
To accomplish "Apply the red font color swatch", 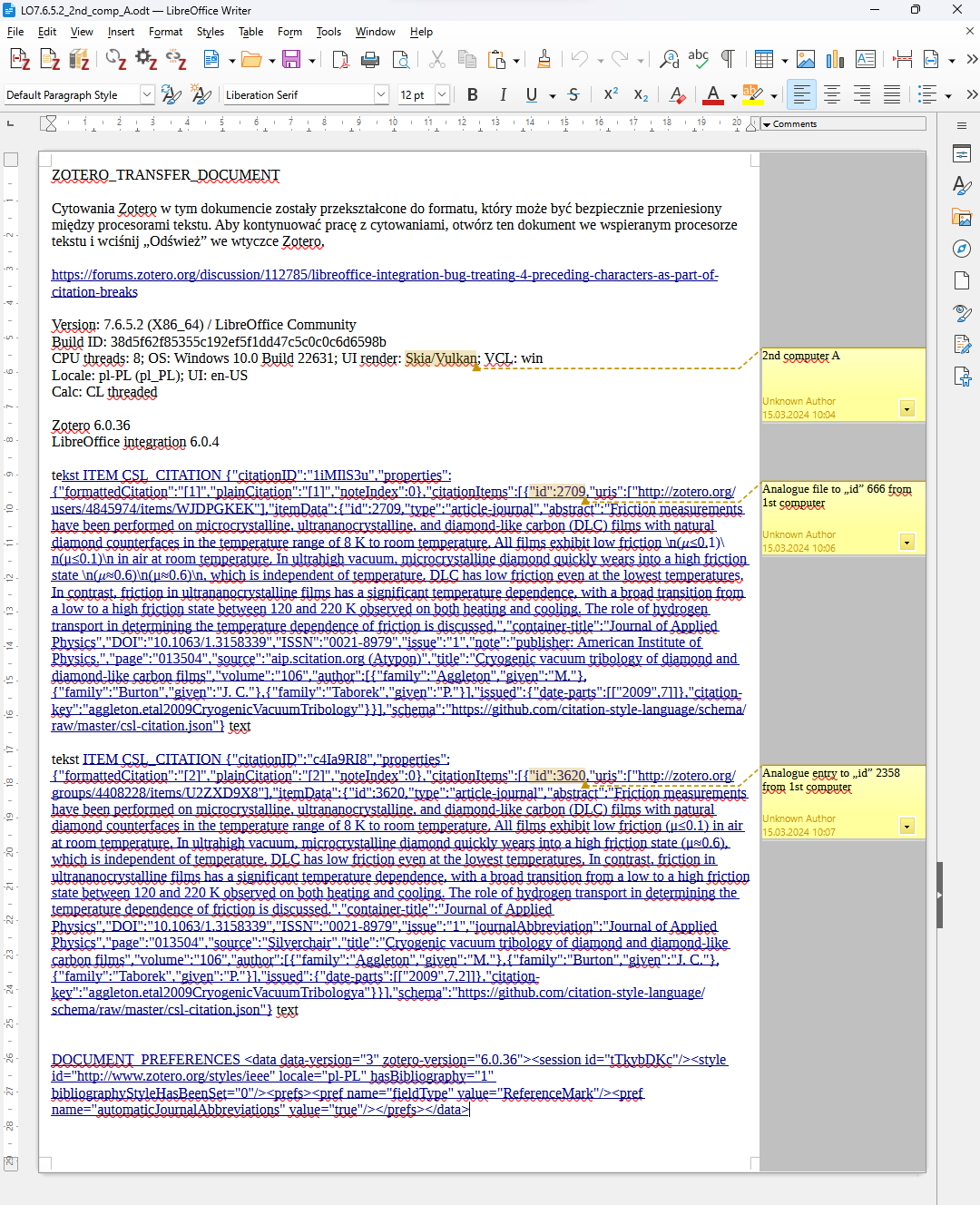I will (x=713, y=94).
